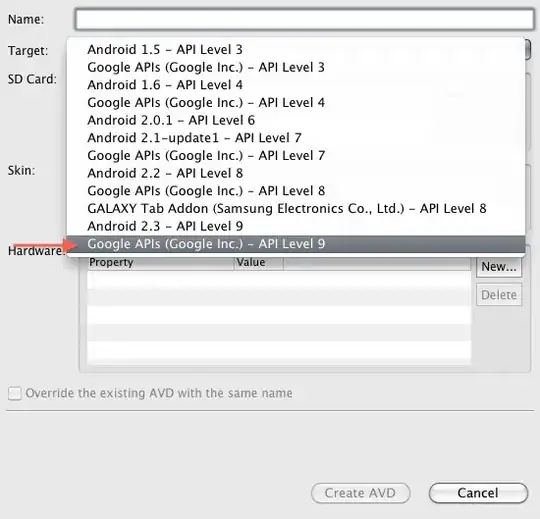Image resolution: width=540 pixels, height=519 pixels.
Task: Click the Create AVD button
Action: click(x=360, y=493)
